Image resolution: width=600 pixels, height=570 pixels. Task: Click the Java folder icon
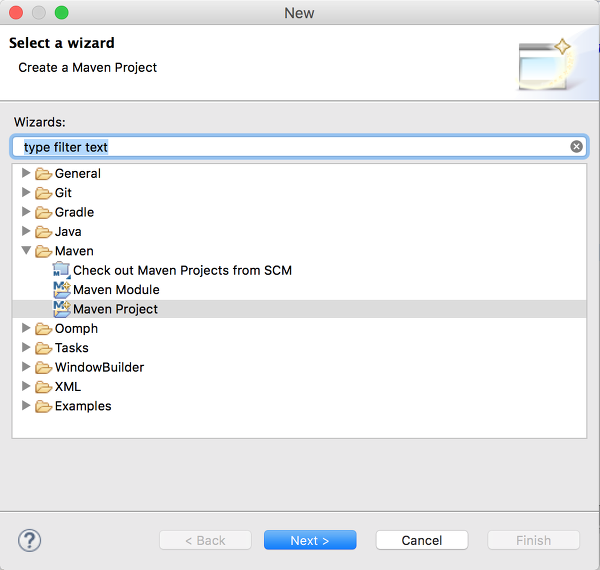(43, 232)
